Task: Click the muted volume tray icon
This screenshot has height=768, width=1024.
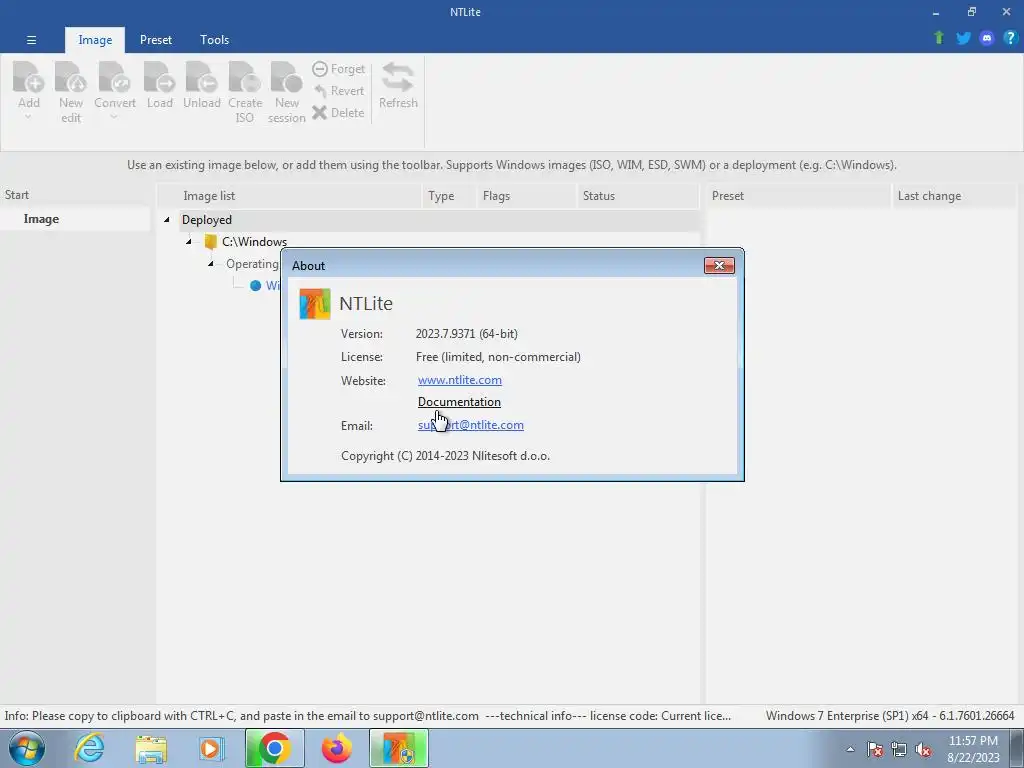Action: pos(923,749)
